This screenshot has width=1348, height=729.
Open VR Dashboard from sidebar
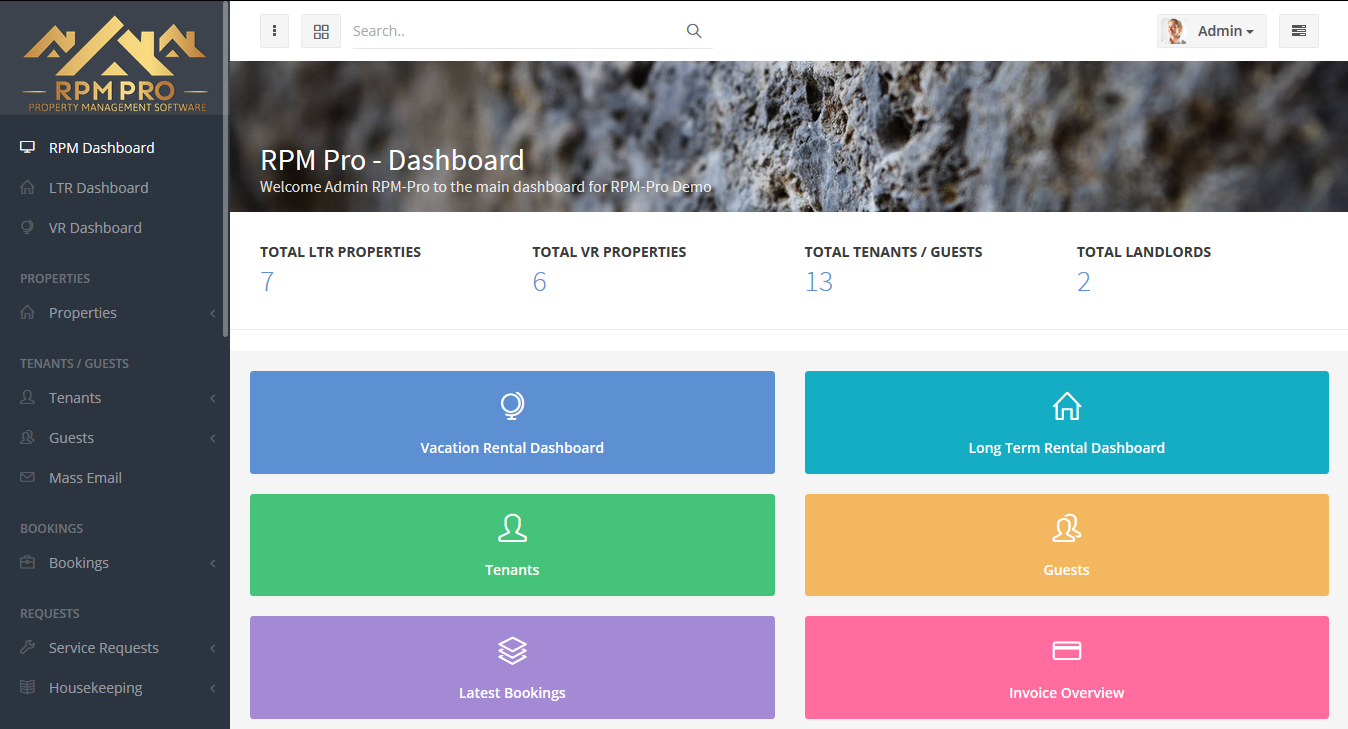113,227
